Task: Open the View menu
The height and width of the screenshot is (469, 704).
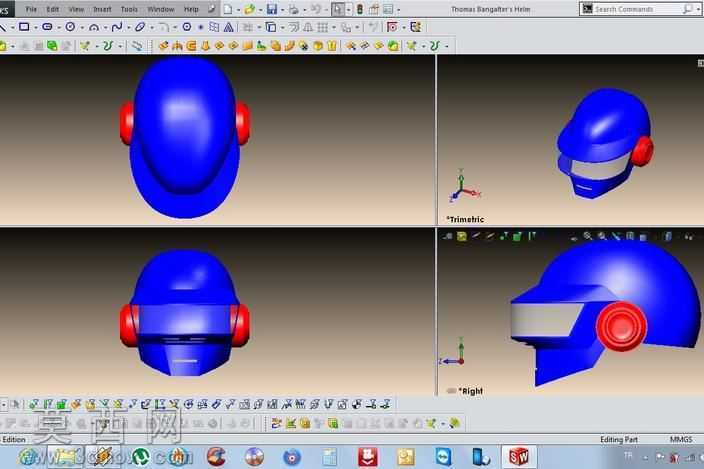Action: 76,9
